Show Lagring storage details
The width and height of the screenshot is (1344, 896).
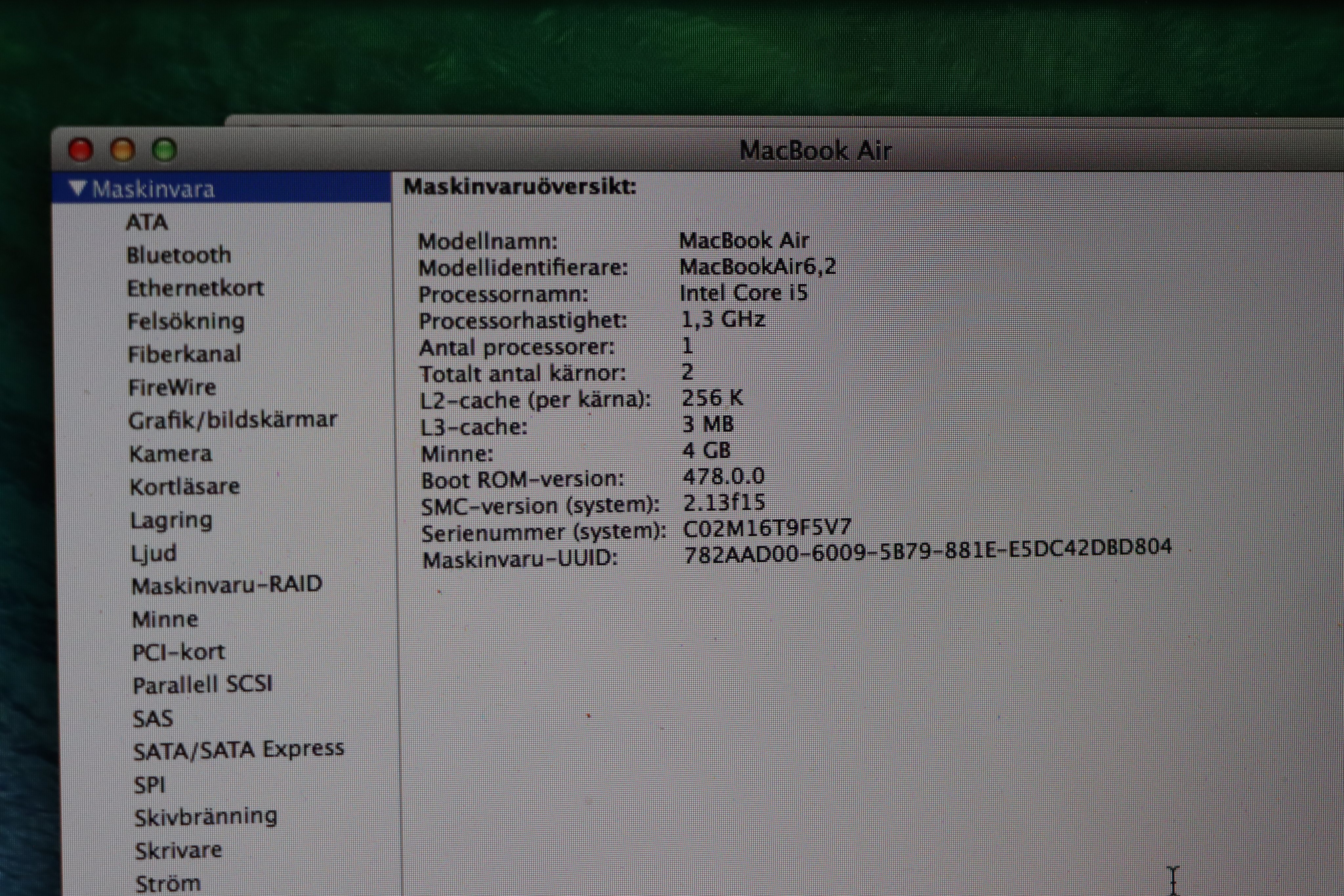(x=171, y=520)
